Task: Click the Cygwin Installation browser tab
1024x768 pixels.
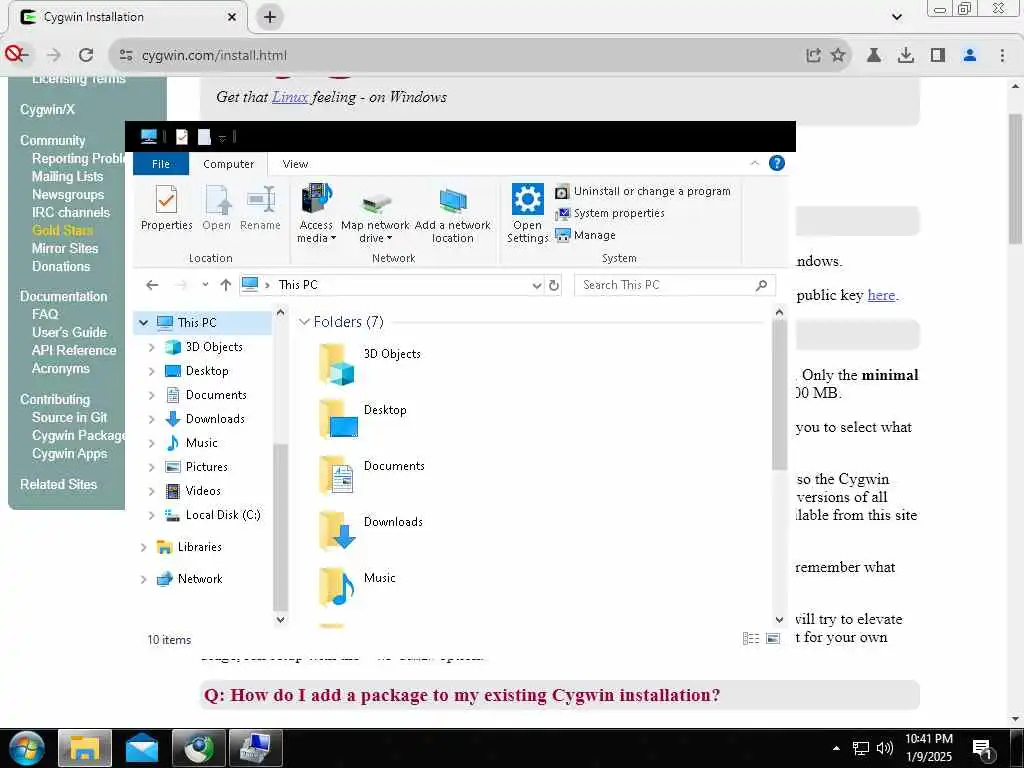Action: (x=128, y=17)
